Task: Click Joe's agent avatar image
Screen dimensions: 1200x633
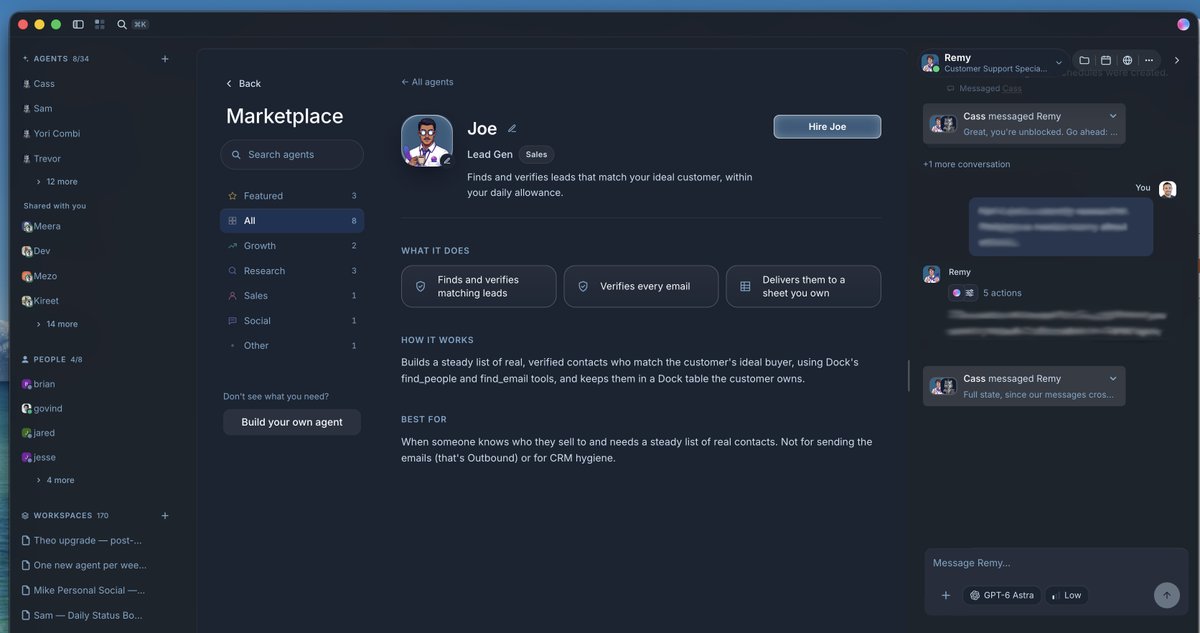Action: coord(427,141)
